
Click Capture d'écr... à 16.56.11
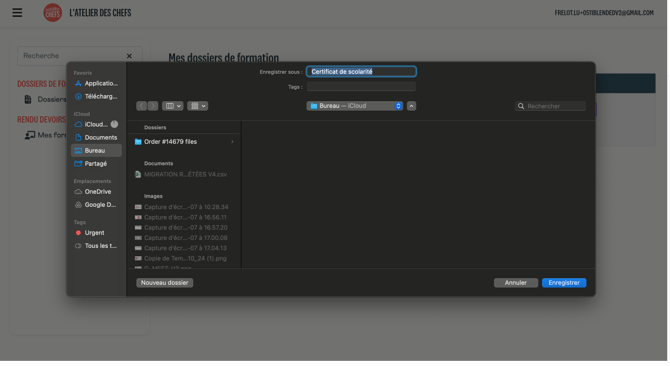point(185,218)
